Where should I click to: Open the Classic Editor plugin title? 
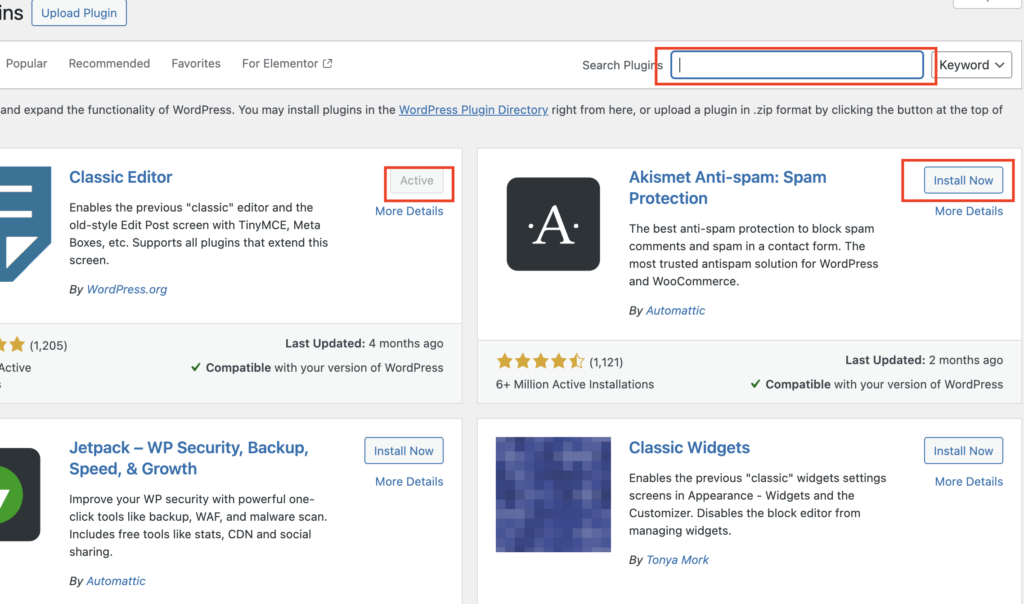point(121,177)
